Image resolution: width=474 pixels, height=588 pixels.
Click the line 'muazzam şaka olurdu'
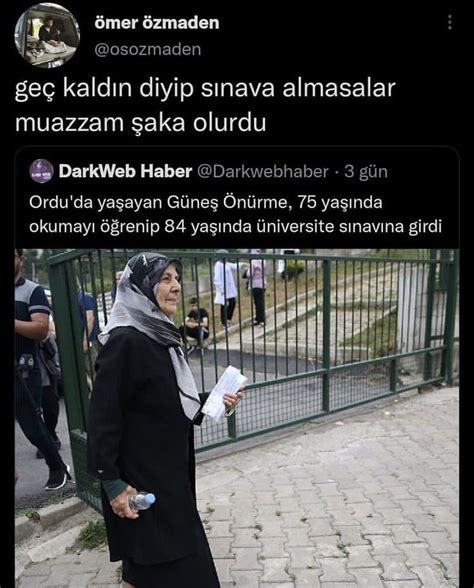click(141, 123)
